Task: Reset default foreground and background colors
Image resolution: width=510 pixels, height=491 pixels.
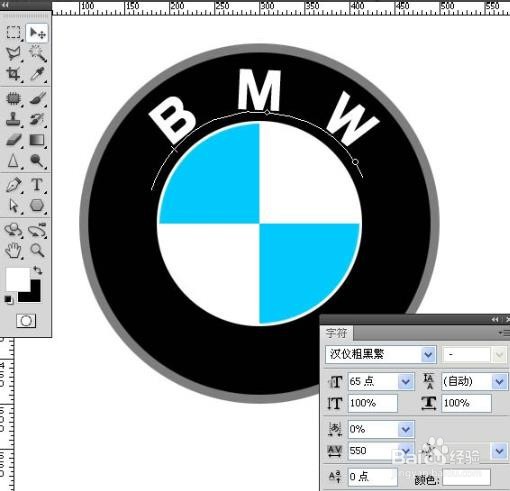Action: (x=9, y=300)
